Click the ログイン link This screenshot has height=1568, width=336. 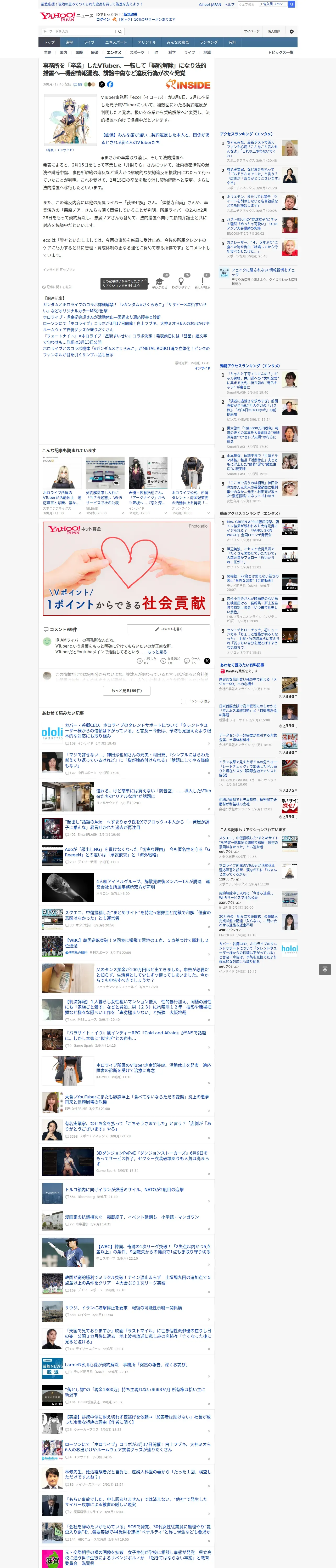pos(103,20)
